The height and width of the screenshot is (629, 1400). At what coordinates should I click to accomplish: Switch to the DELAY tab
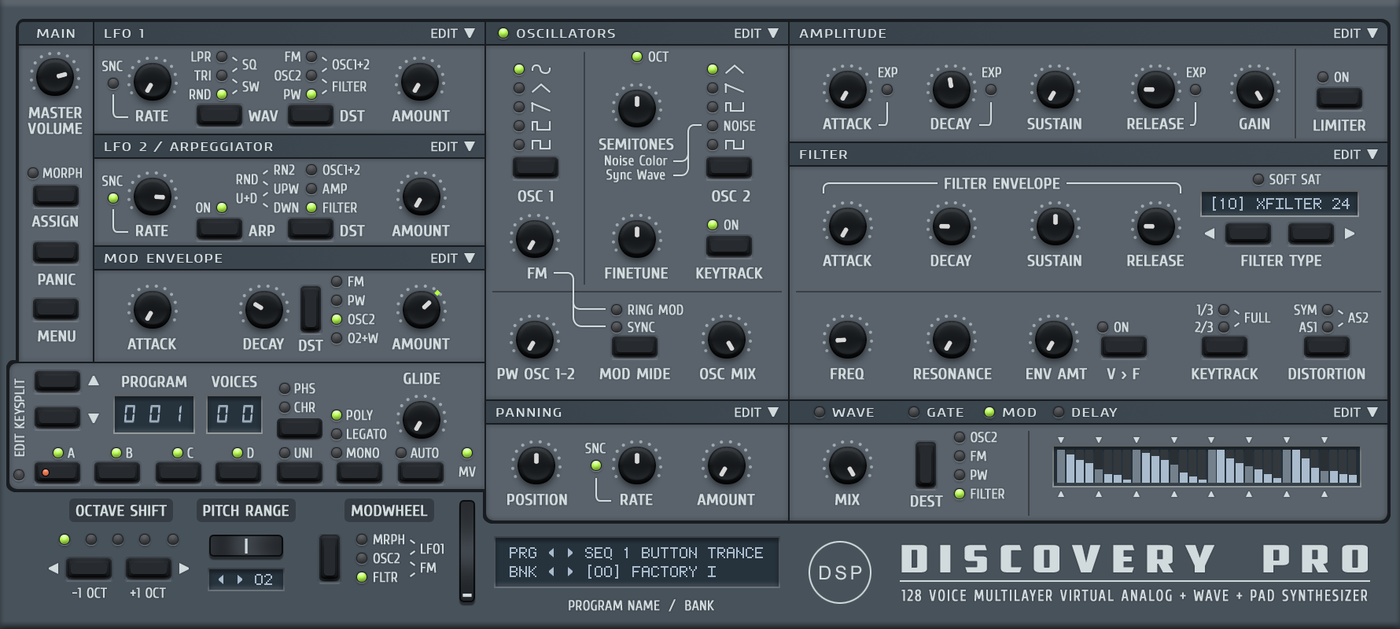[1085, 412]
